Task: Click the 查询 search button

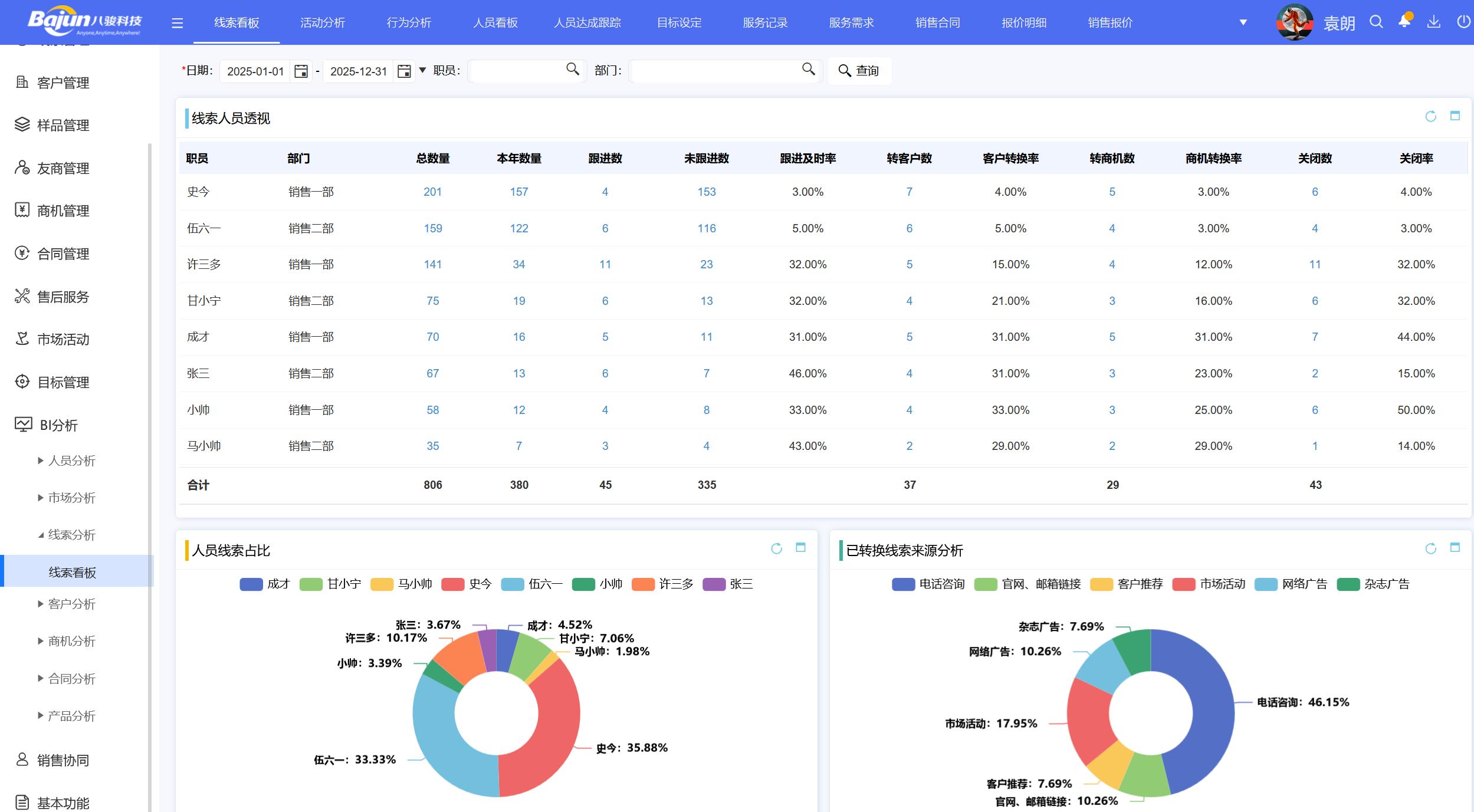Action: pos(859,71)
